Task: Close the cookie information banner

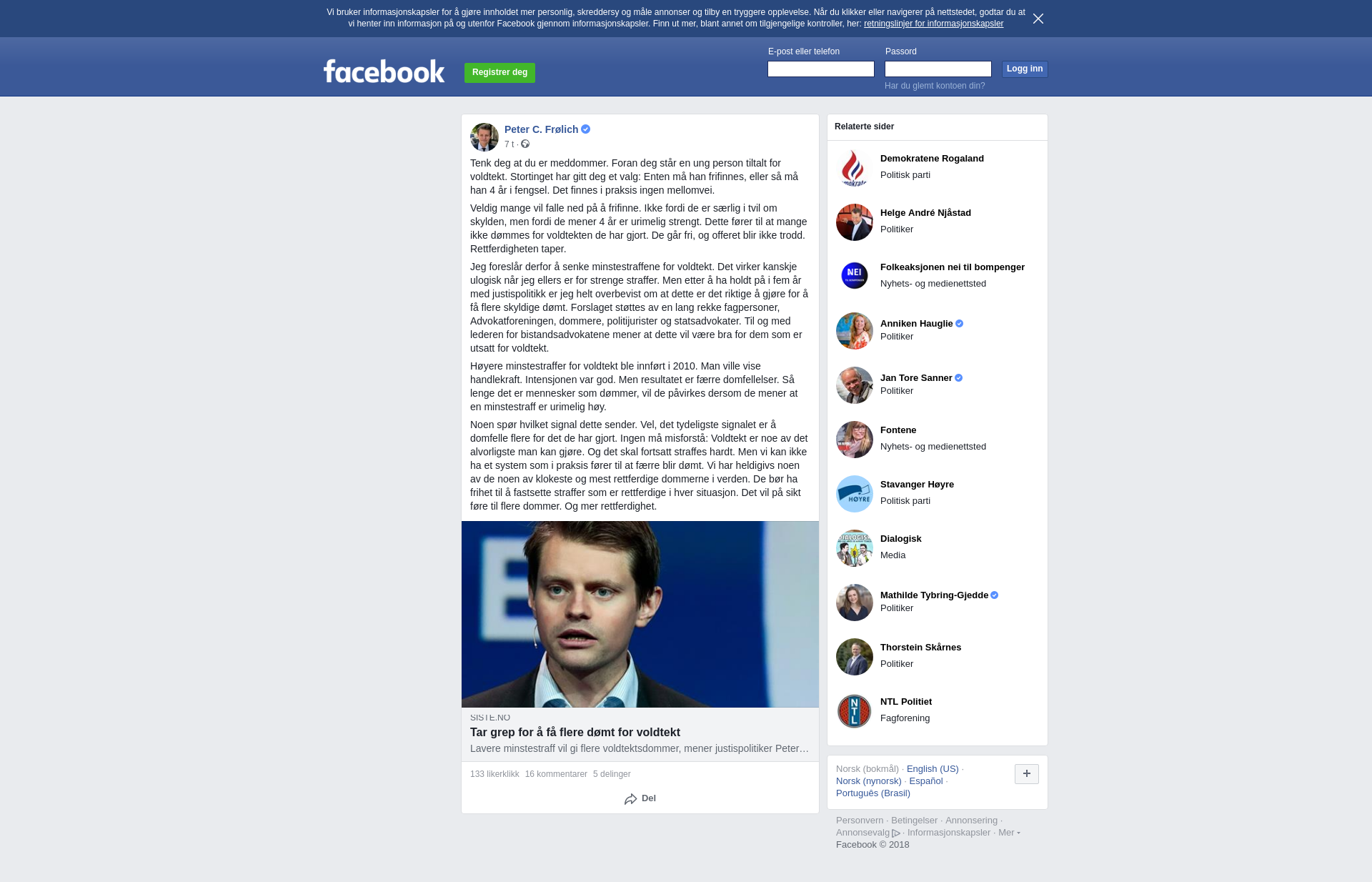Action: tap(1038, 19)
